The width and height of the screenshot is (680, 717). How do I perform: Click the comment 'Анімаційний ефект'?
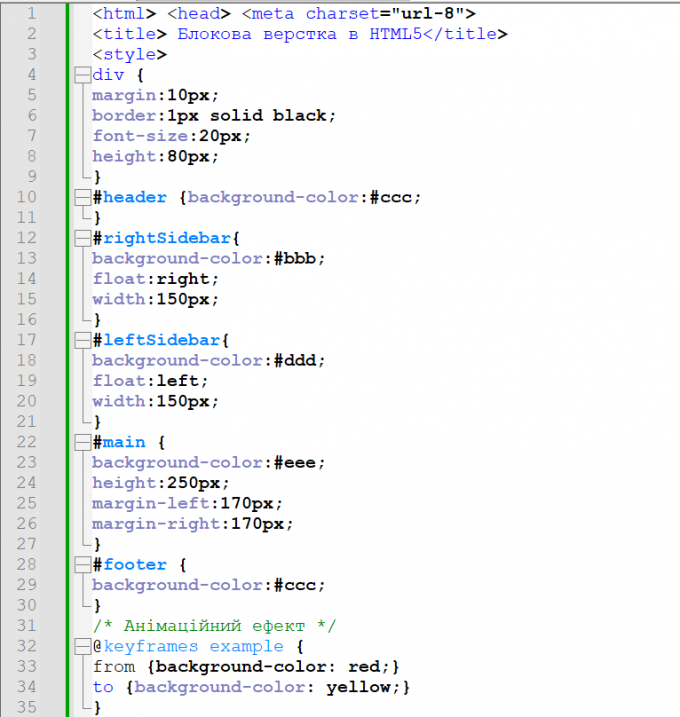point(214,626)
